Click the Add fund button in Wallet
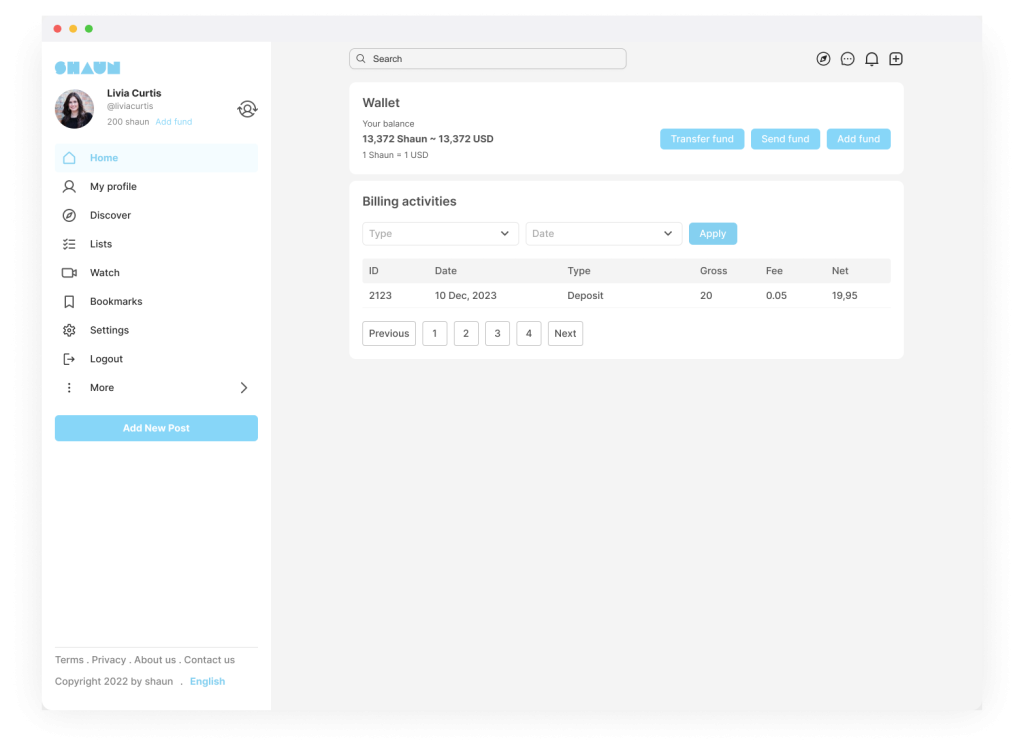 point(858,139)
